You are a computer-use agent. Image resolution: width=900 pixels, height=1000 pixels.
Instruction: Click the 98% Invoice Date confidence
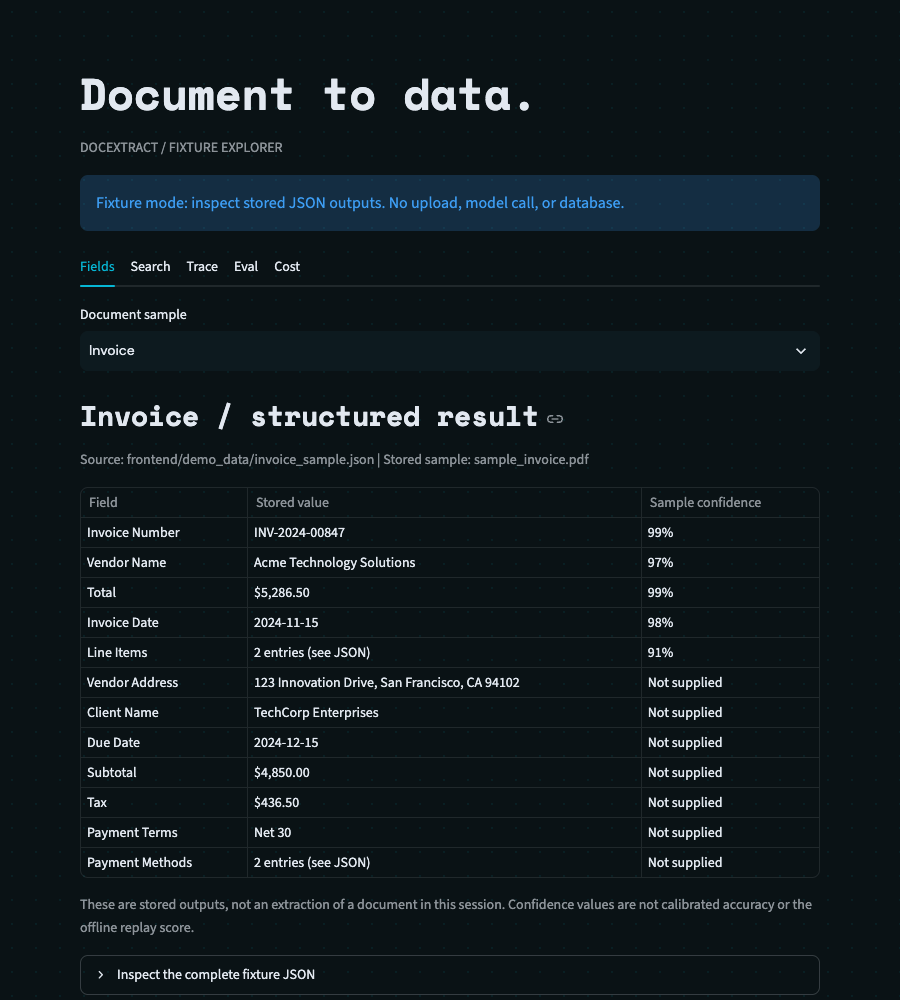click(x=660, y=622)
